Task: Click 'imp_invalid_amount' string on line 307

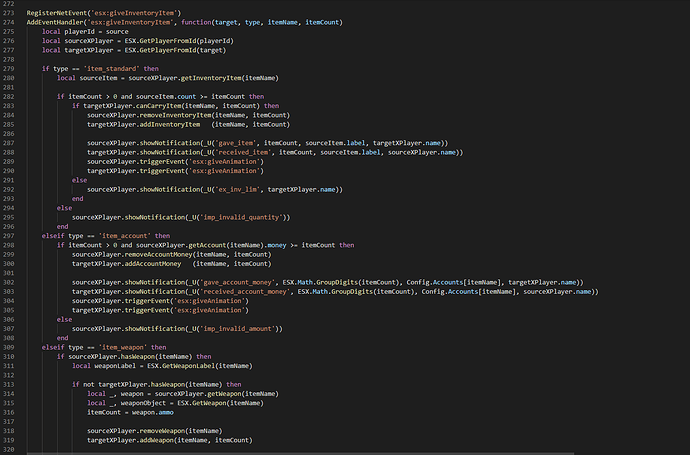Action: point(237,329)
